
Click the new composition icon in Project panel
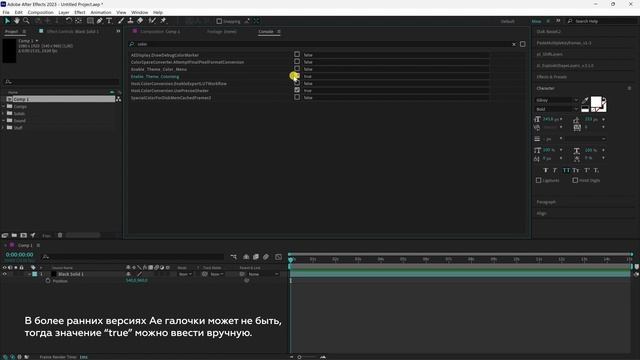[24, 235]
